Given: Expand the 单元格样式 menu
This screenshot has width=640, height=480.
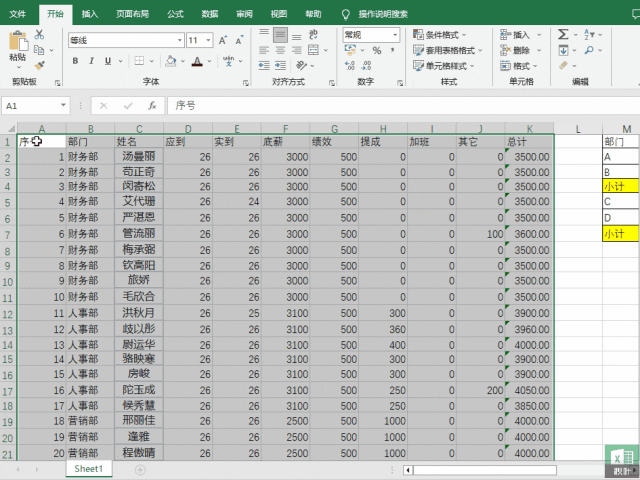Looking at the screenshot, I should point(472,66).
